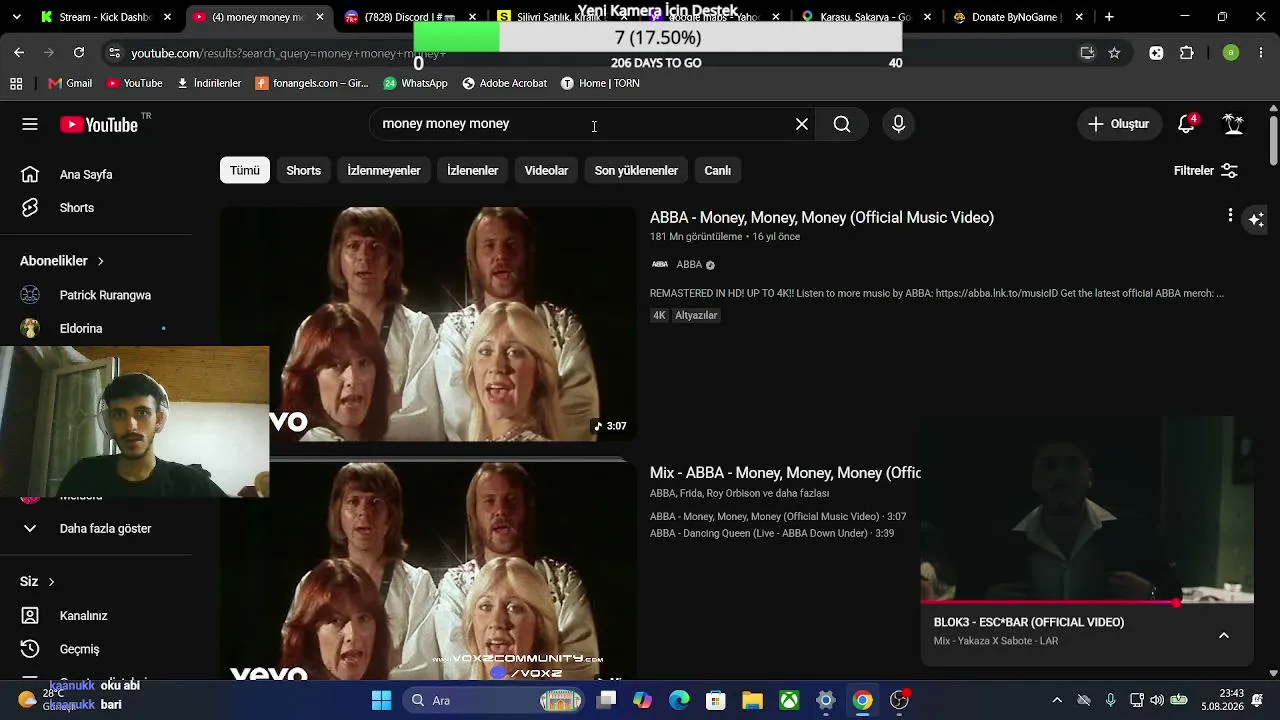1280x720 pixels.
Task: Open the WhatsApp bookmark
Action: point(415,83)
